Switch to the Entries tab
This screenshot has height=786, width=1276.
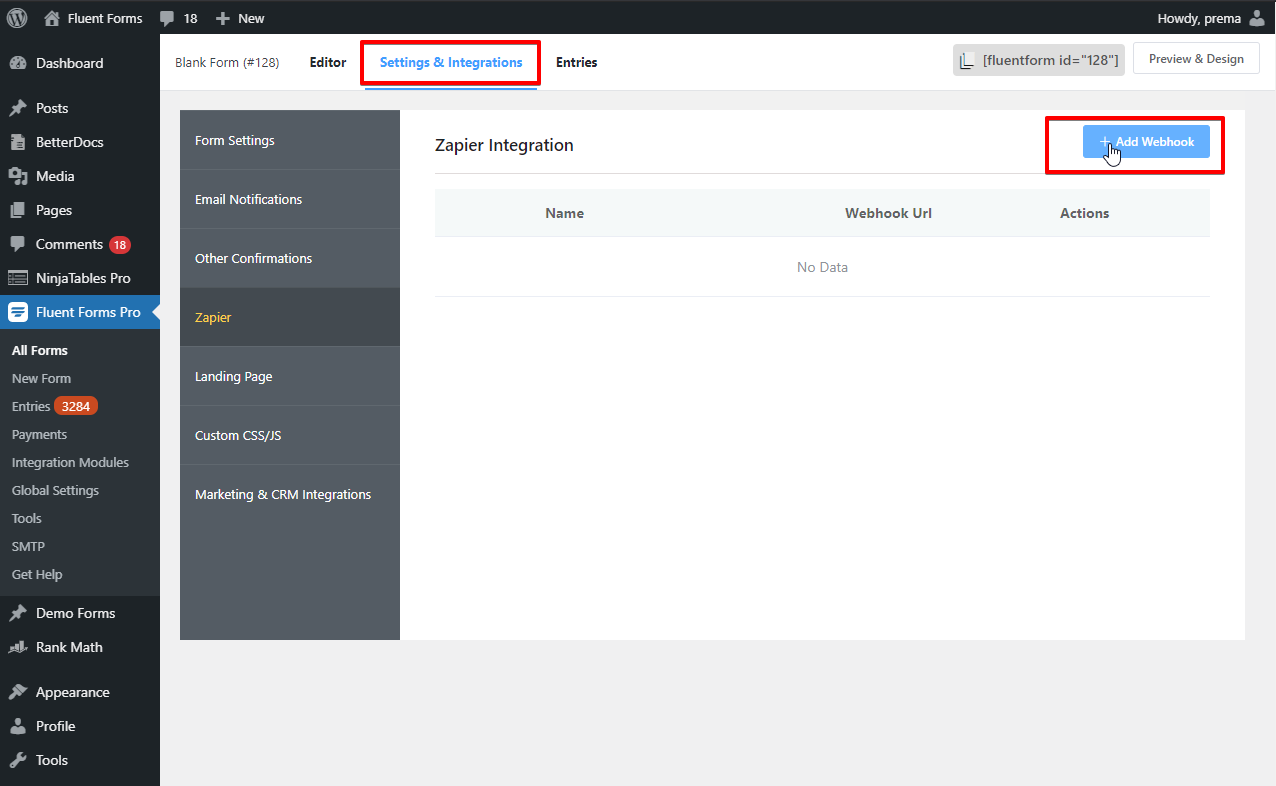576,62
